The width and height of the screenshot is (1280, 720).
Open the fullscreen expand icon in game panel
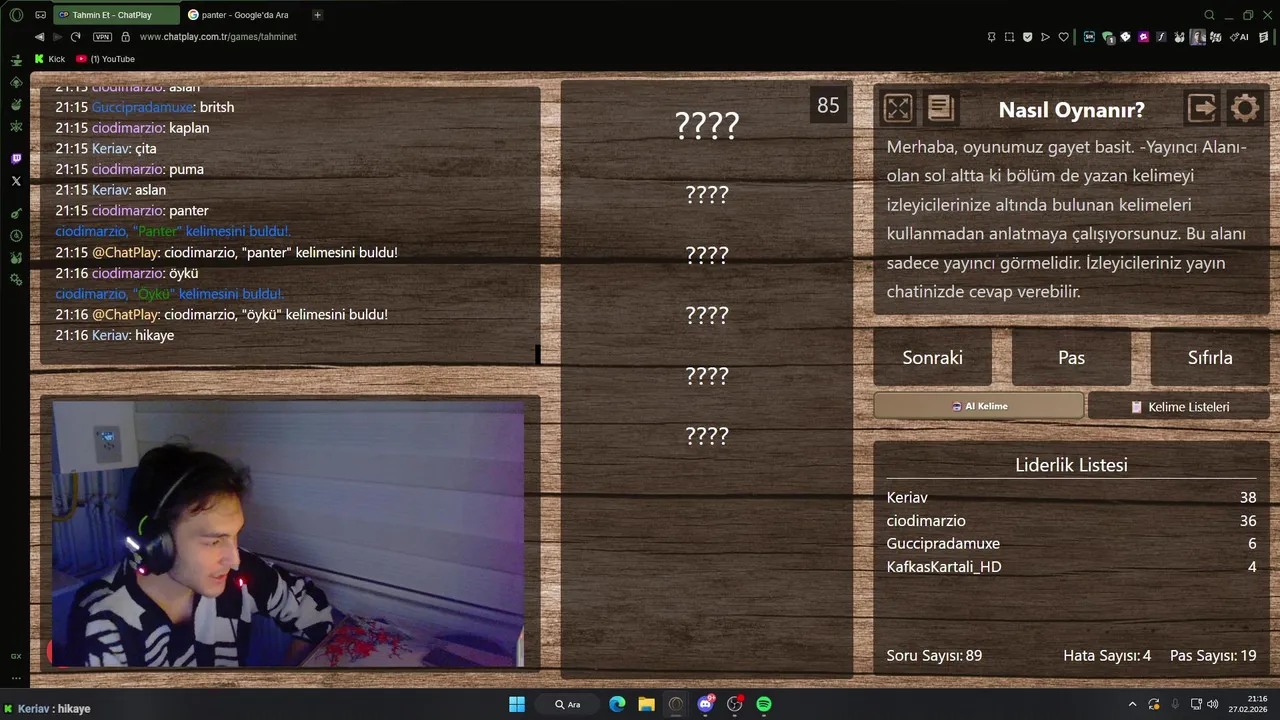point(898,108)
